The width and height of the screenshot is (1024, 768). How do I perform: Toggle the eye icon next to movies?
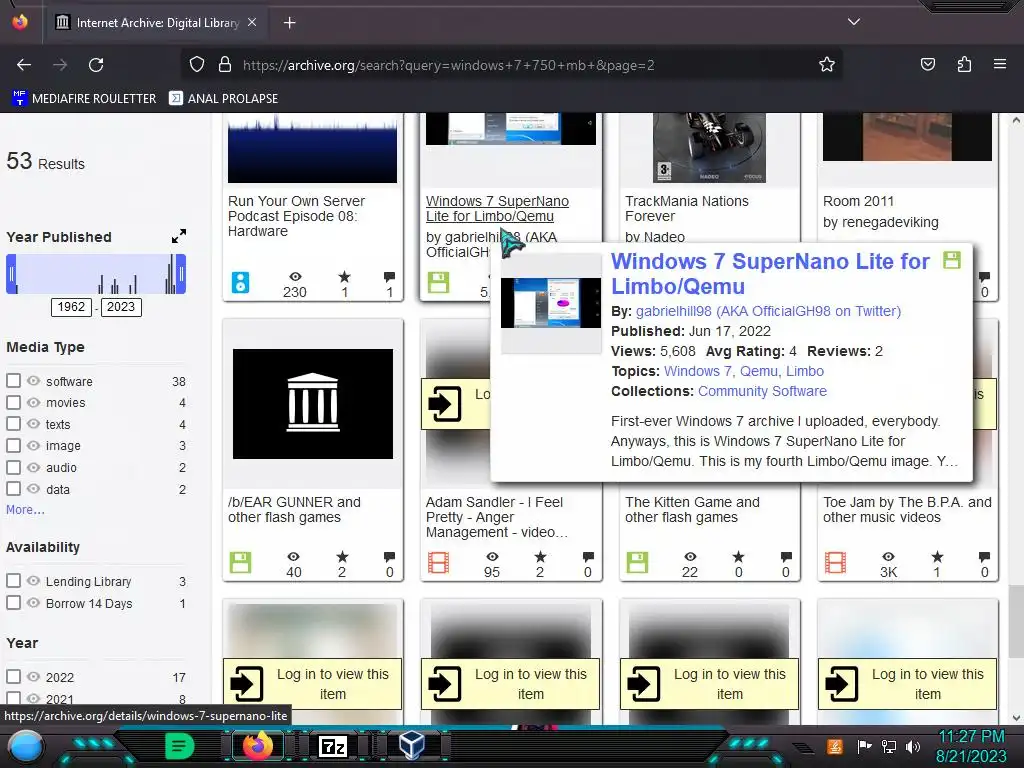pos(33,402)
